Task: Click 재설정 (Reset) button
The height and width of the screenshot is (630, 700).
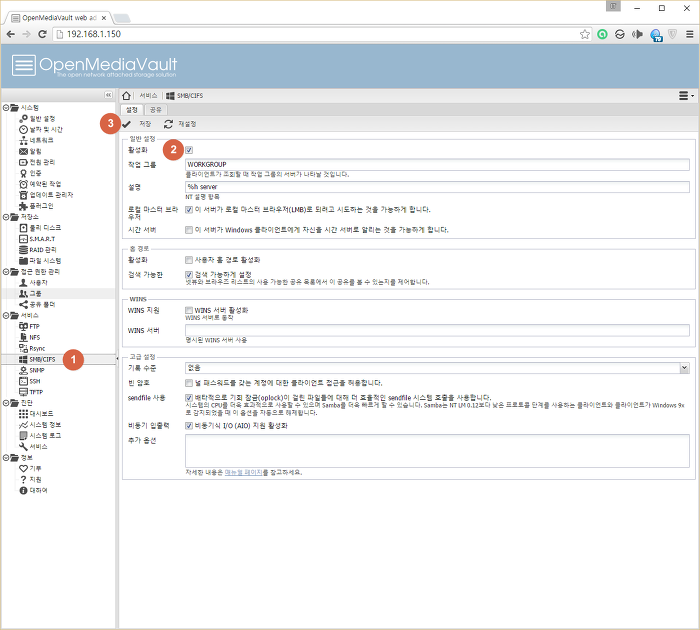Action: (x=180, y=124)
